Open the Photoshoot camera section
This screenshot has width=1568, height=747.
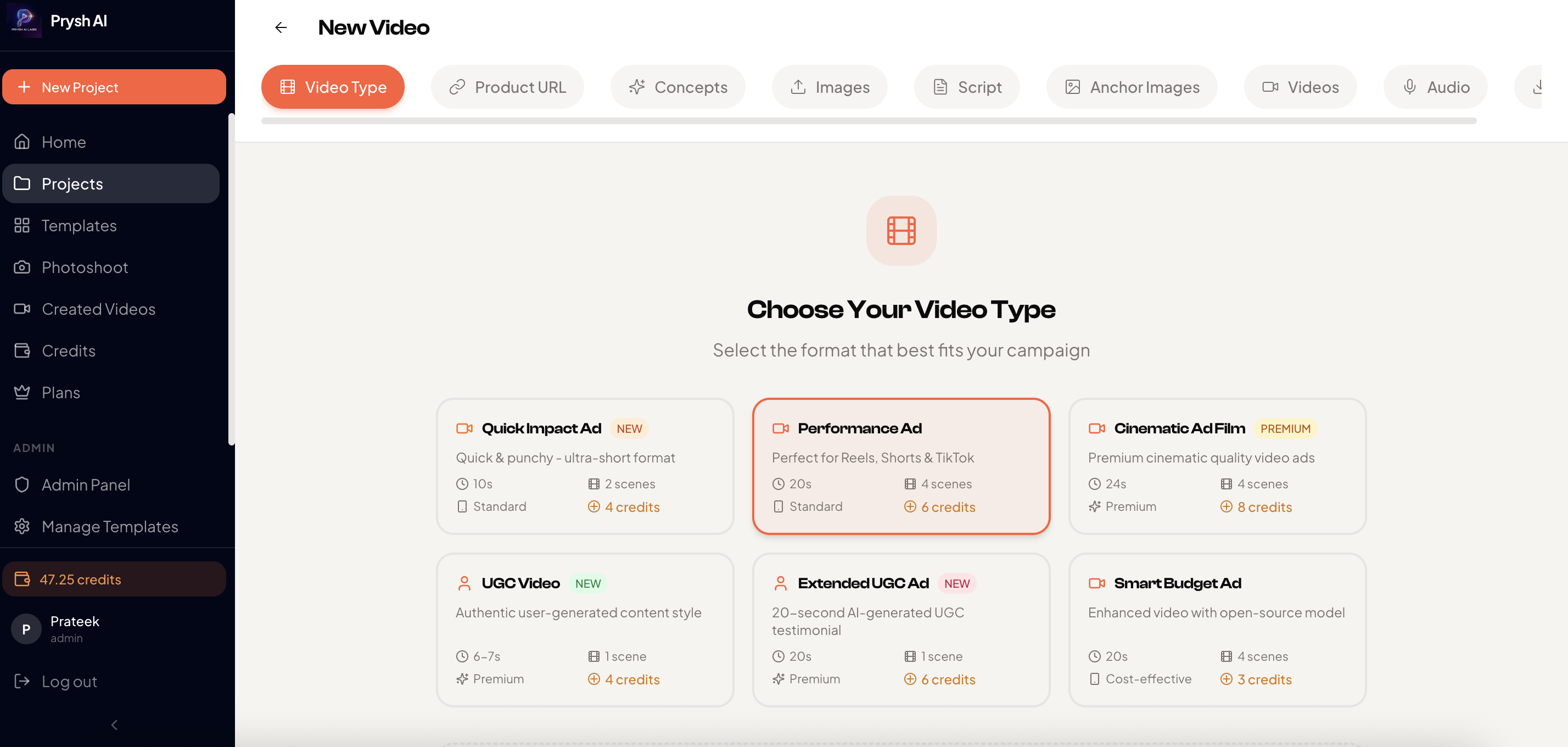pyautogui.click(x=85, y=267)
